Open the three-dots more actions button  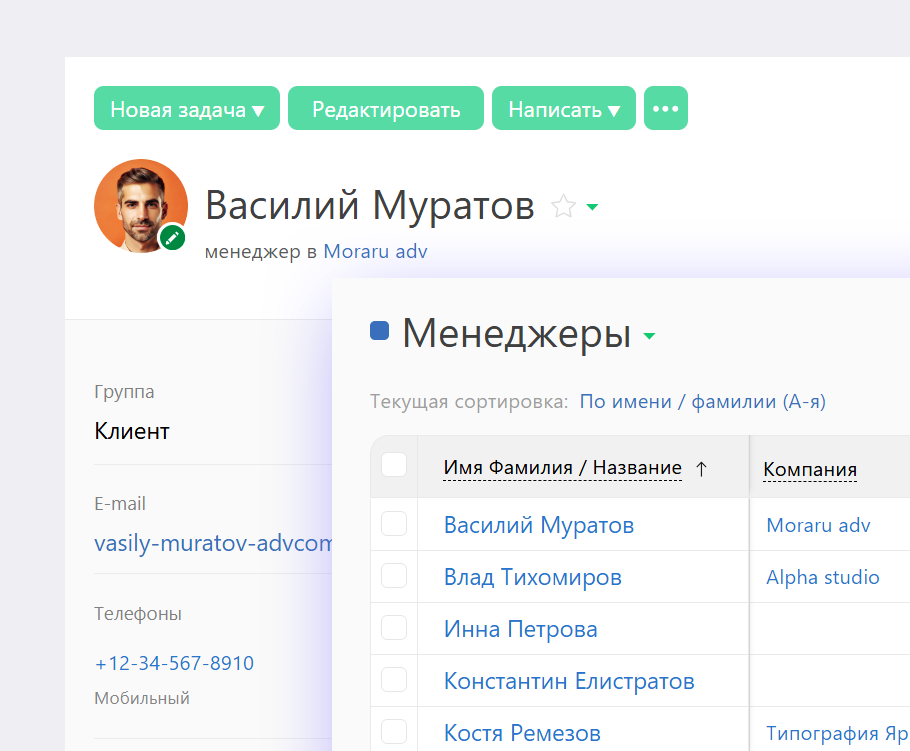tap(666, 109)
